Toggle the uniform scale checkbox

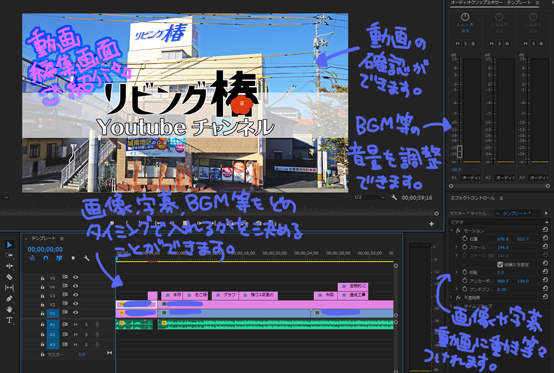click(x=500, y=264)
